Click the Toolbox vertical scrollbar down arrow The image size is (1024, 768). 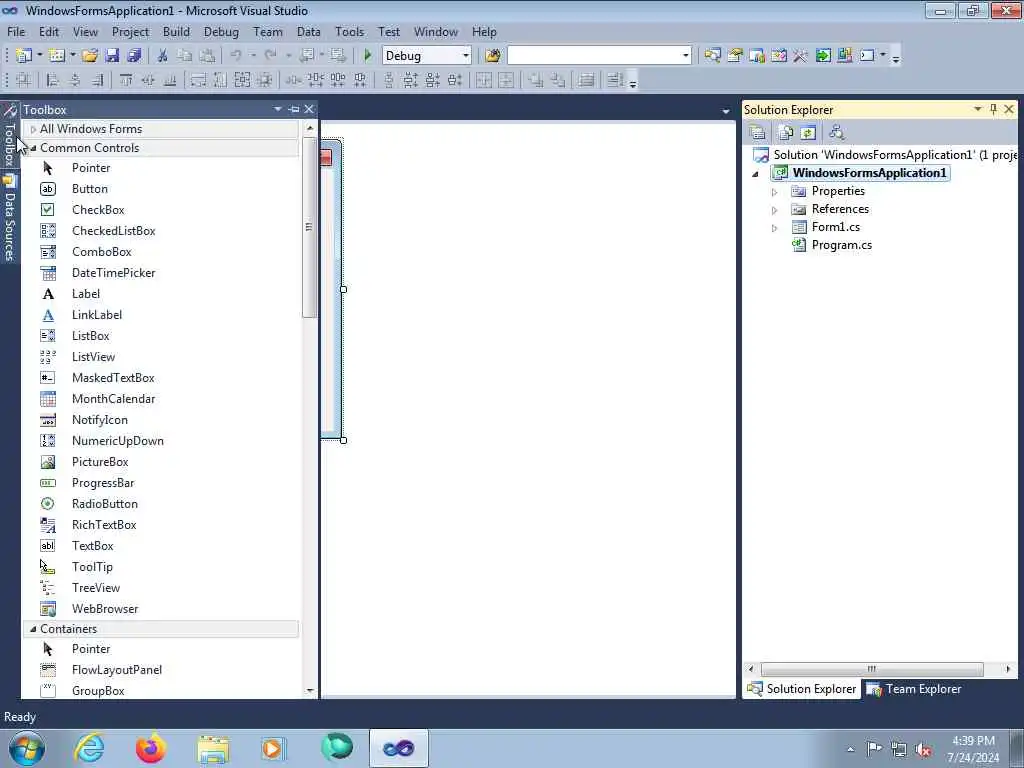pyautogui.click(x=310, y=690)
